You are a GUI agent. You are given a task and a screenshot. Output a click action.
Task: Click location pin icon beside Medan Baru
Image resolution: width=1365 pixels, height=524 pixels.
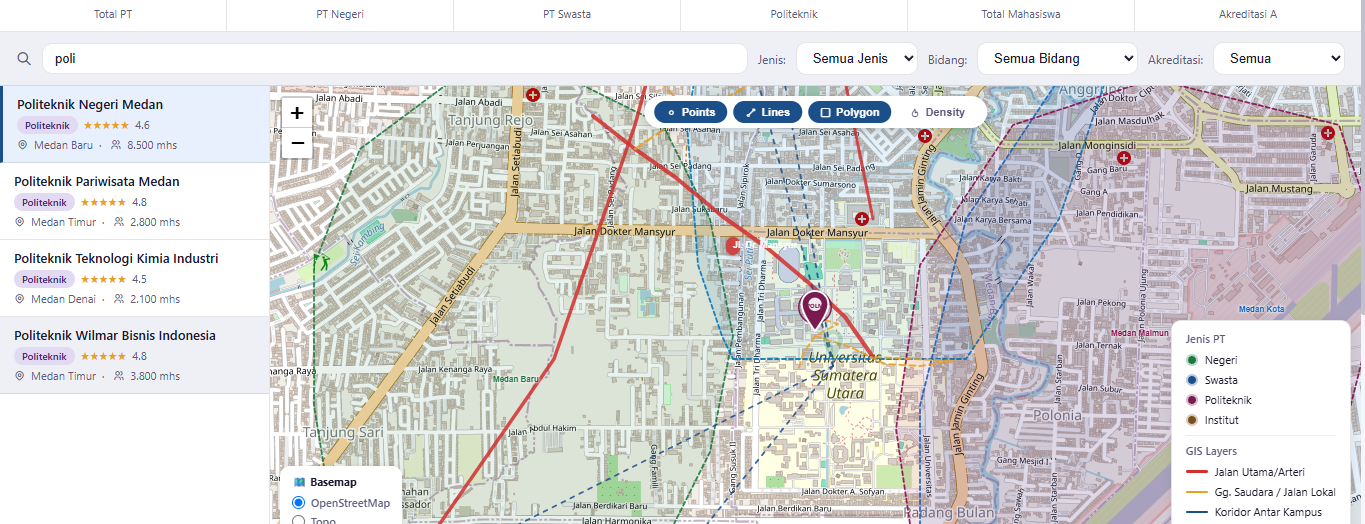[x=23, y=145]
